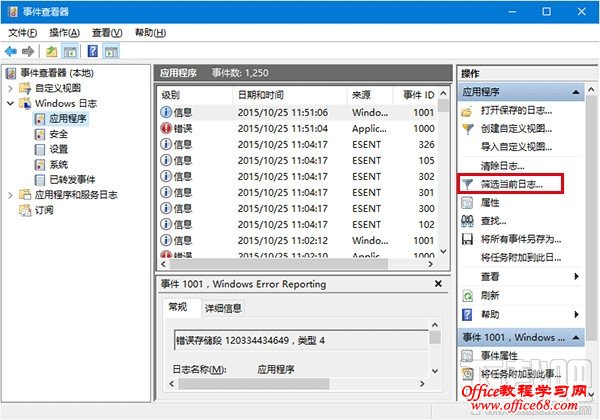Switch to the 常规 tab
This screenshot has height=420, width=600.
tap(179, 307)
